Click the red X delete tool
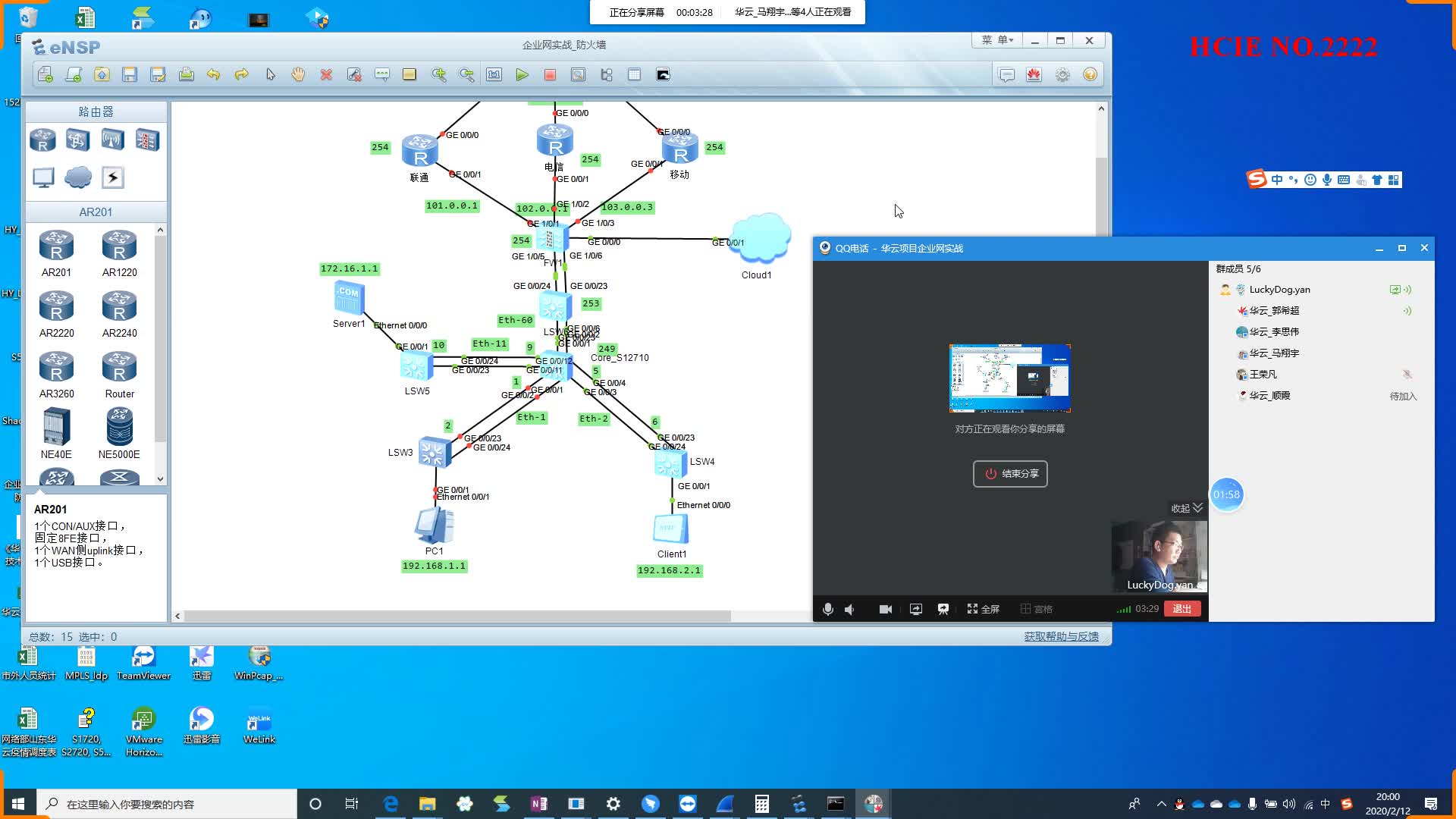Image resolution: width=1456 pixels, height=819 pixels. click(326, 74)
